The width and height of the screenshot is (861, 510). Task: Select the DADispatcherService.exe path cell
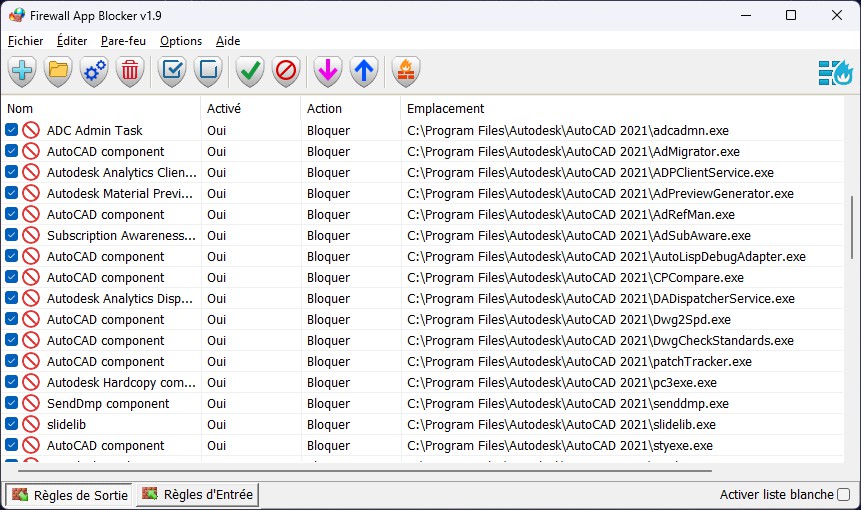pos(601,299)
